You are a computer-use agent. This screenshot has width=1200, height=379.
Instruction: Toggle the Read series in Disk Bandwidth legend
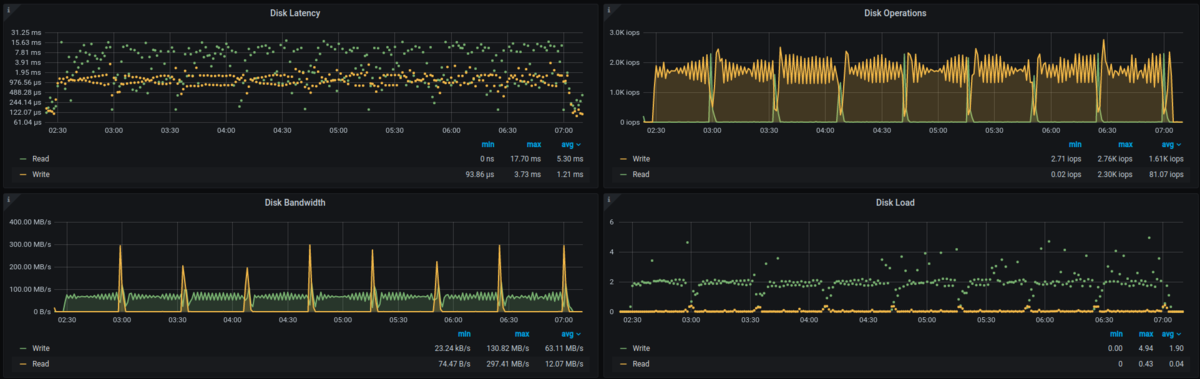[x=41, y=364]
